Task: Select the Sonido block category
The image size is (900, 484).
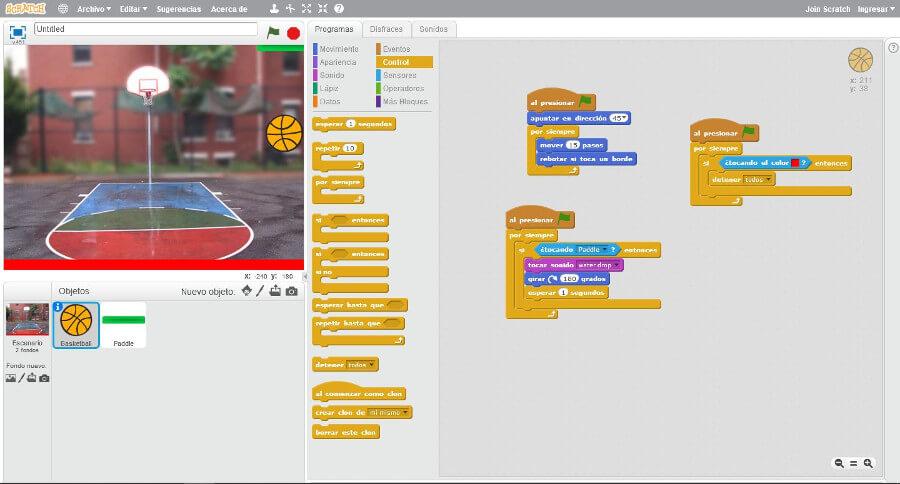Action: [332, 75]
